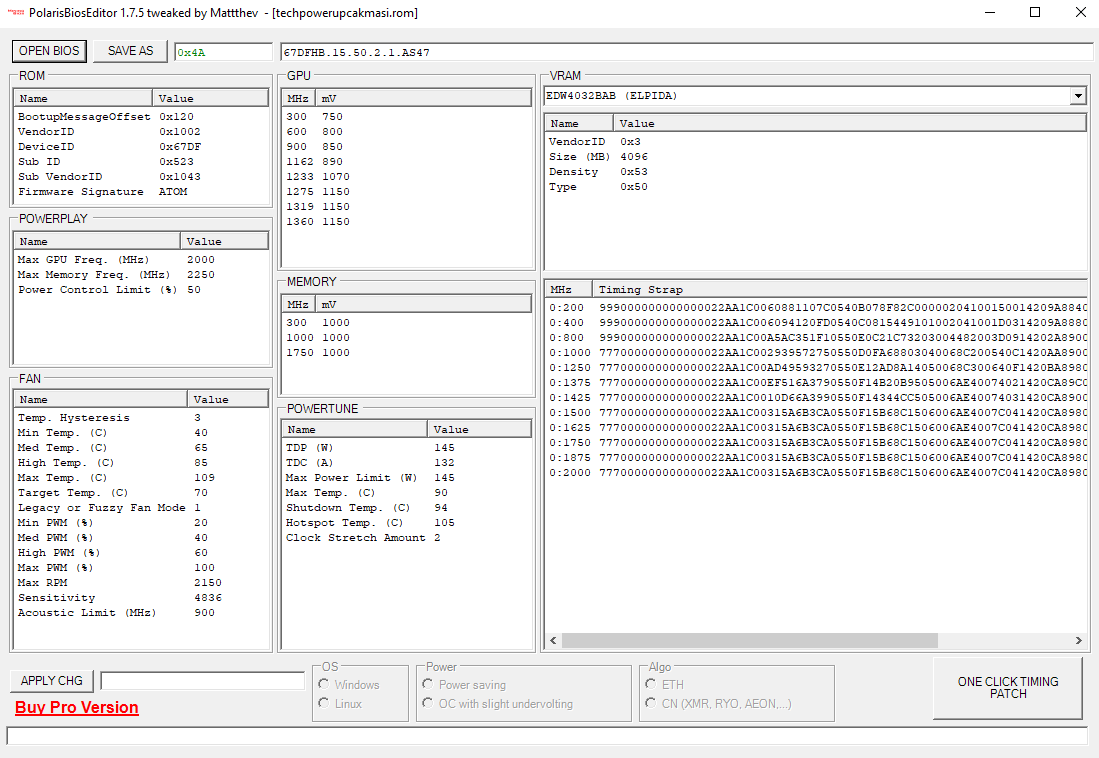Minimize the PolarisBiosEditor window
The height and width of the screenshot is (758, 1099).
coord(990,13)
